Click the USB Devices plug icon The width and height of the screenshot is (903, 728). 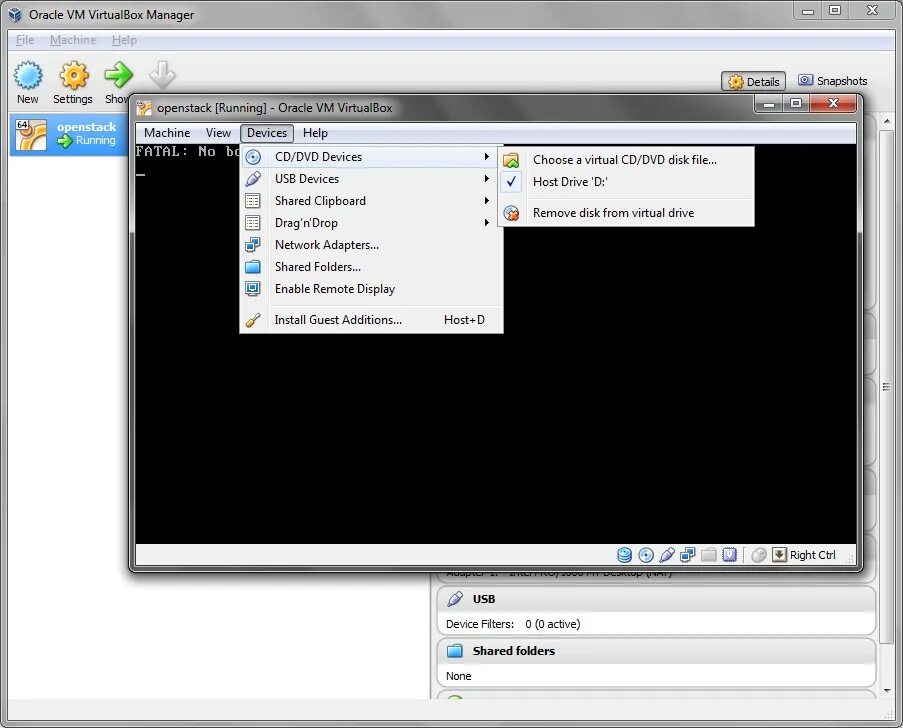point(253,179)
